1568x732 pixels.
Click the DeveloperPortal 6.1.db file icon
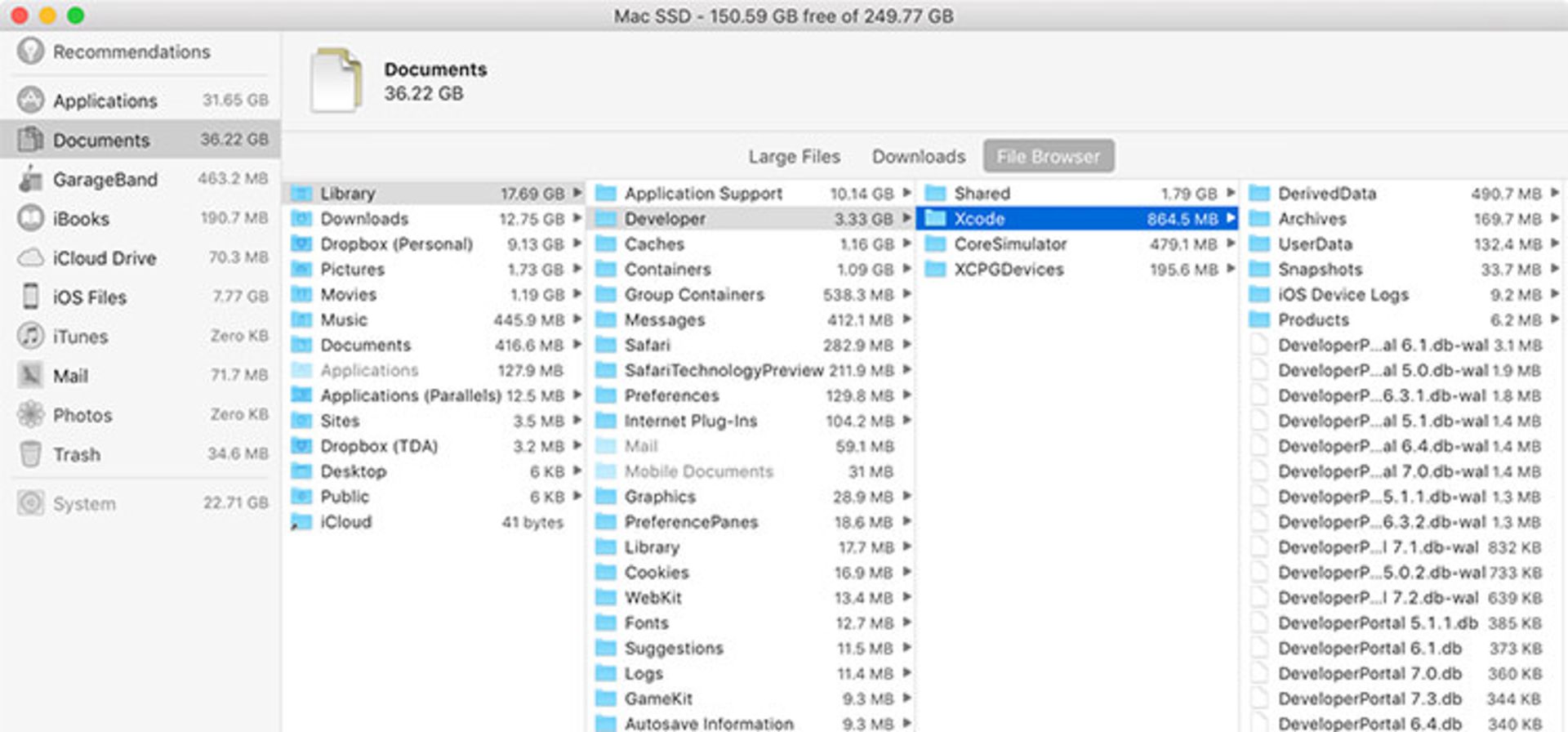(1260, 649)
